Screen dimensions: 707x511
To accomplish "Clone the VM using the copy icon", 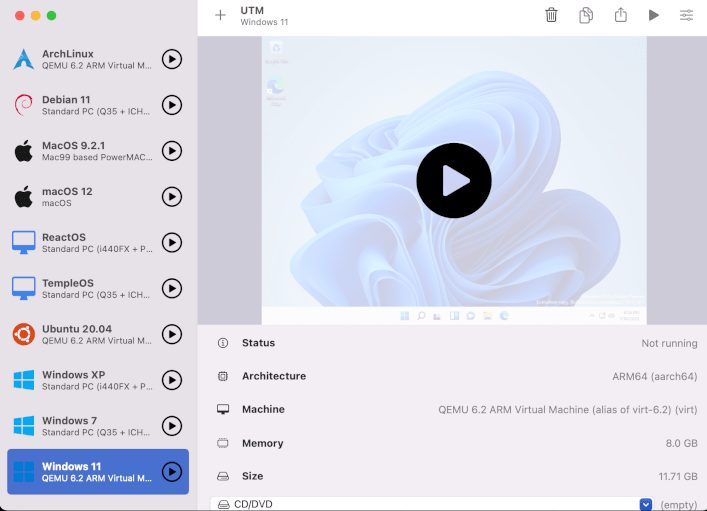I will pos(586,15).
